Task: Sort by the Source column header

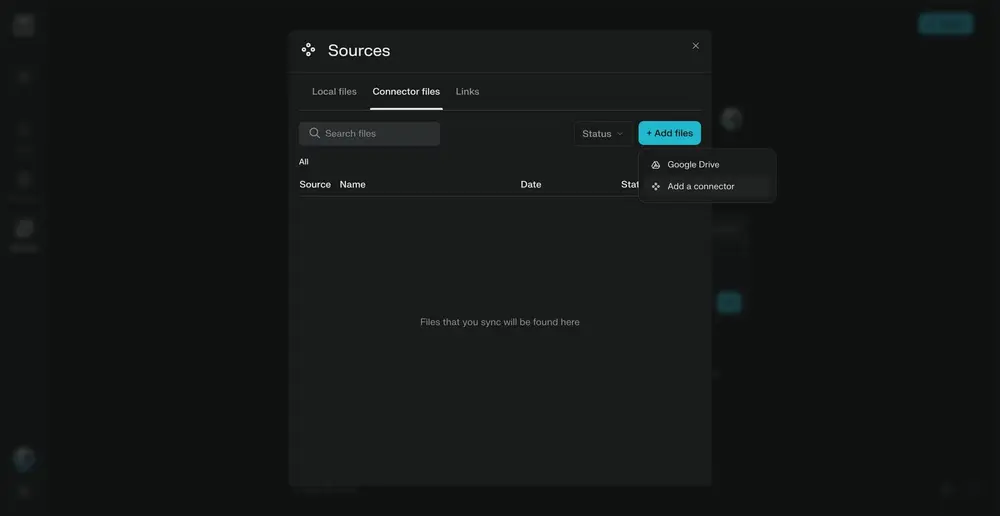Action: 315,185
